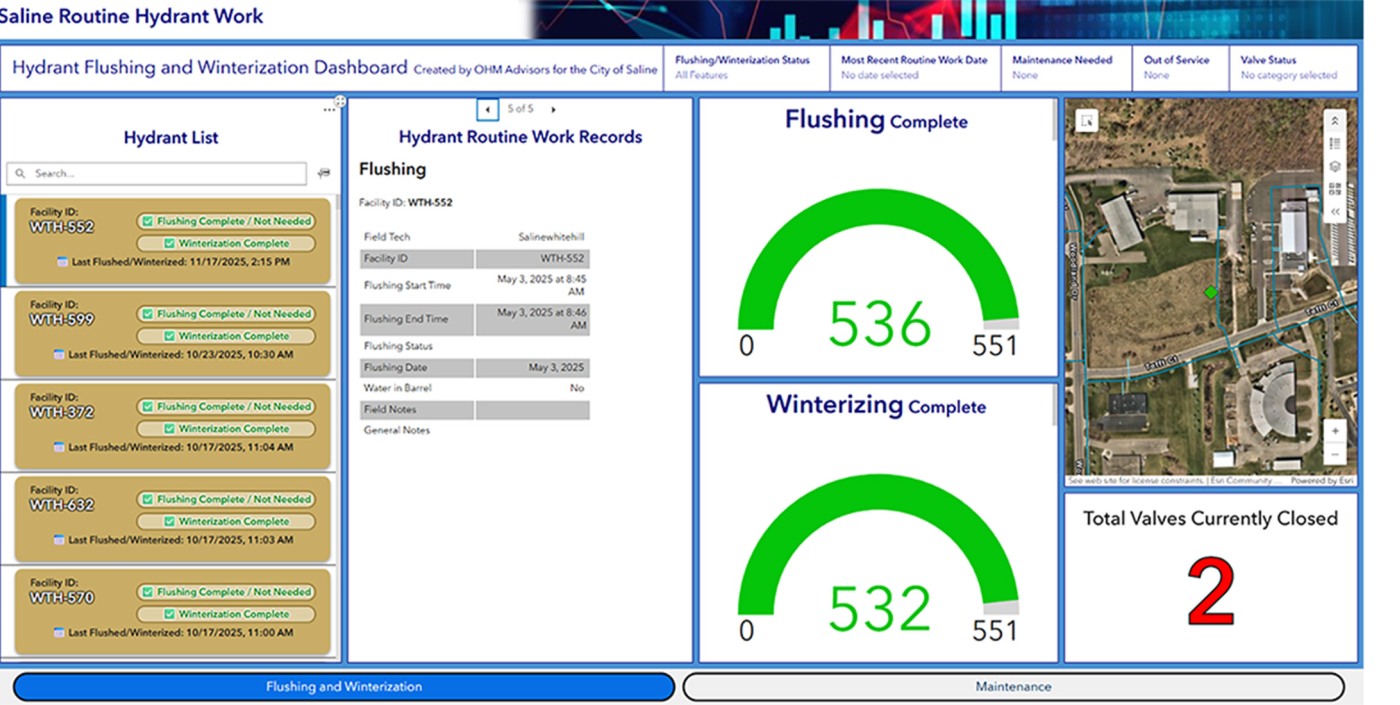Open the map layers list tool
This screenshot has width=1400, height=705.
point(1335,167)
